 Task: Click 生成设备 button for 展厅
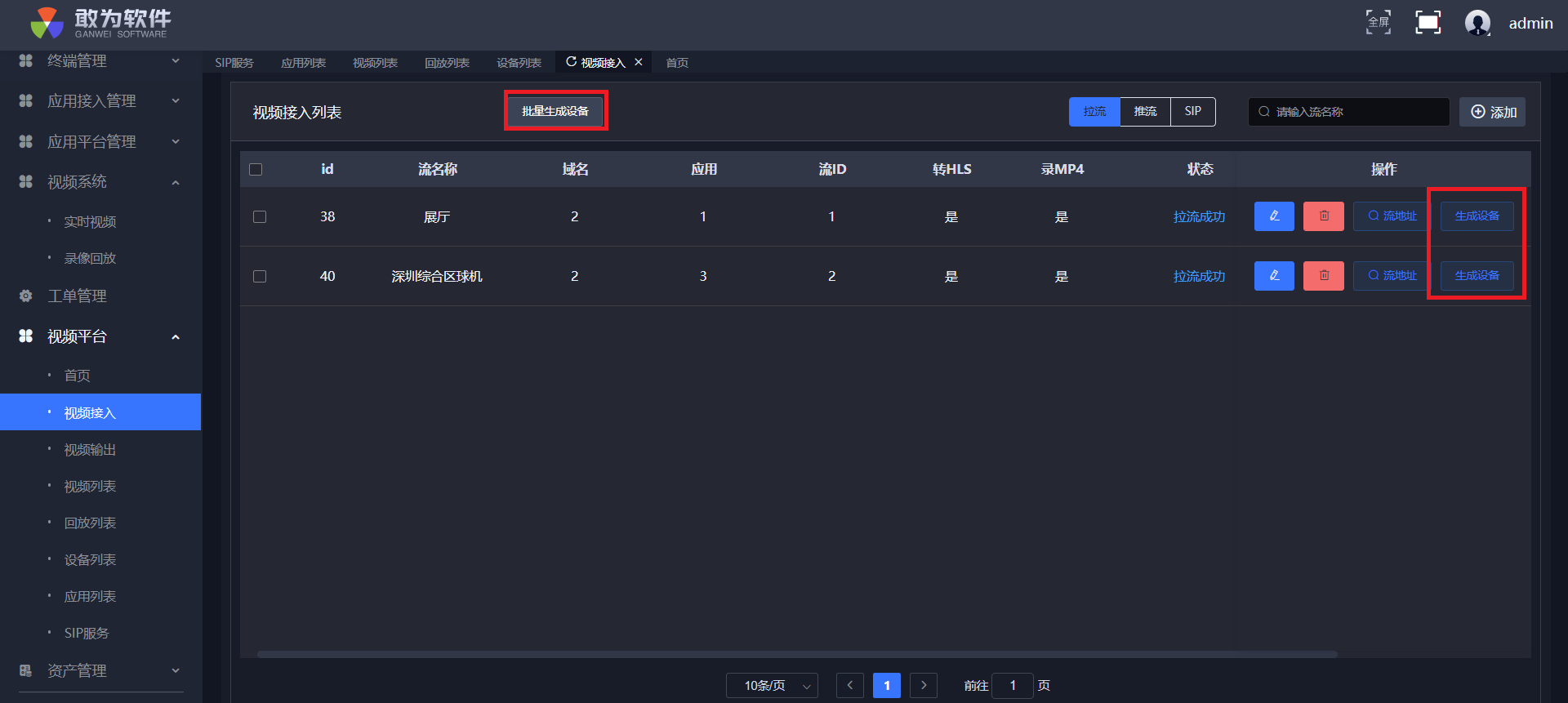click(1477, 216)
